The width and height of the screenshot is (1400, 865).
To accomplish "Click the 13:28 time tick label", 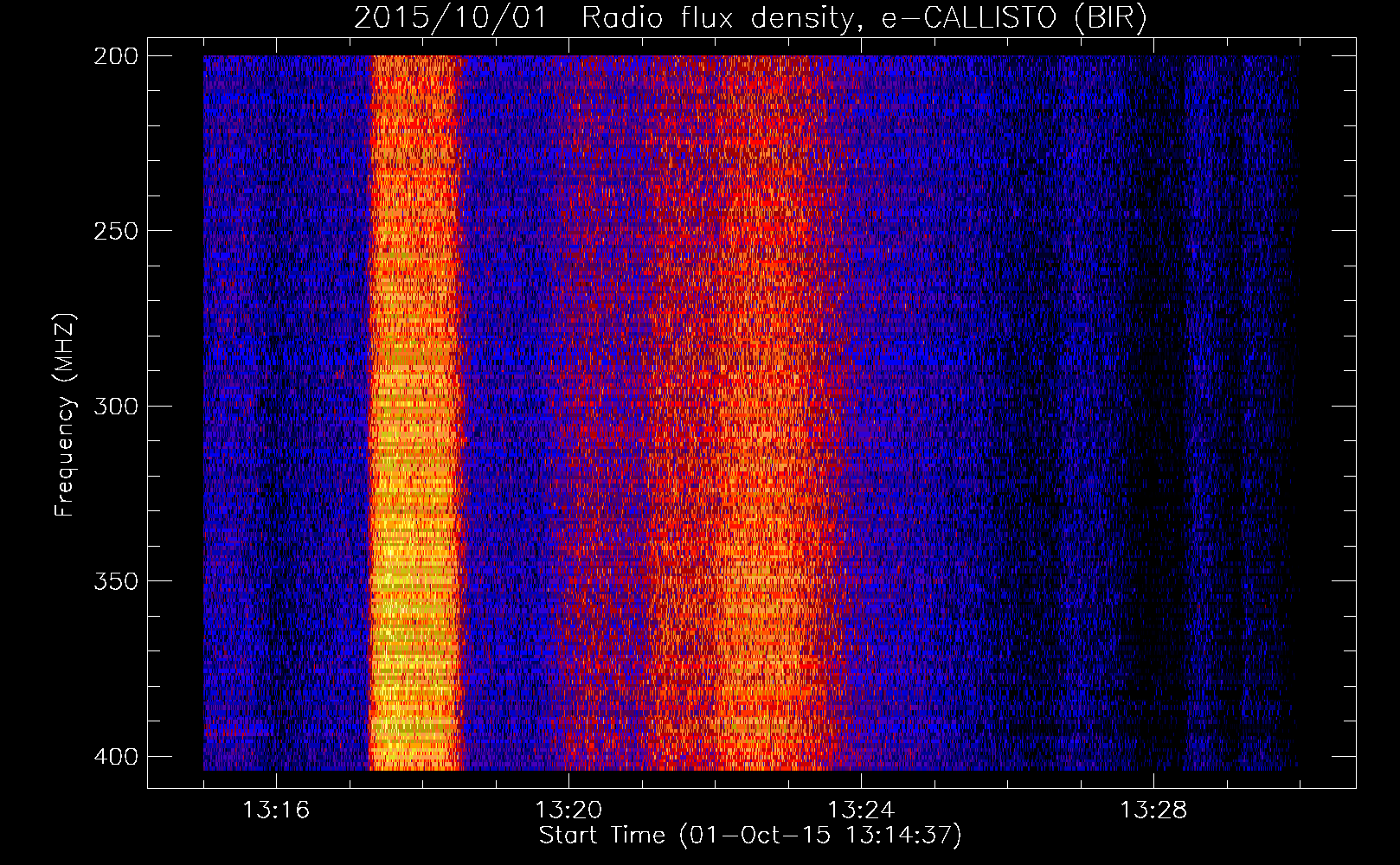I will (1153, 811).
